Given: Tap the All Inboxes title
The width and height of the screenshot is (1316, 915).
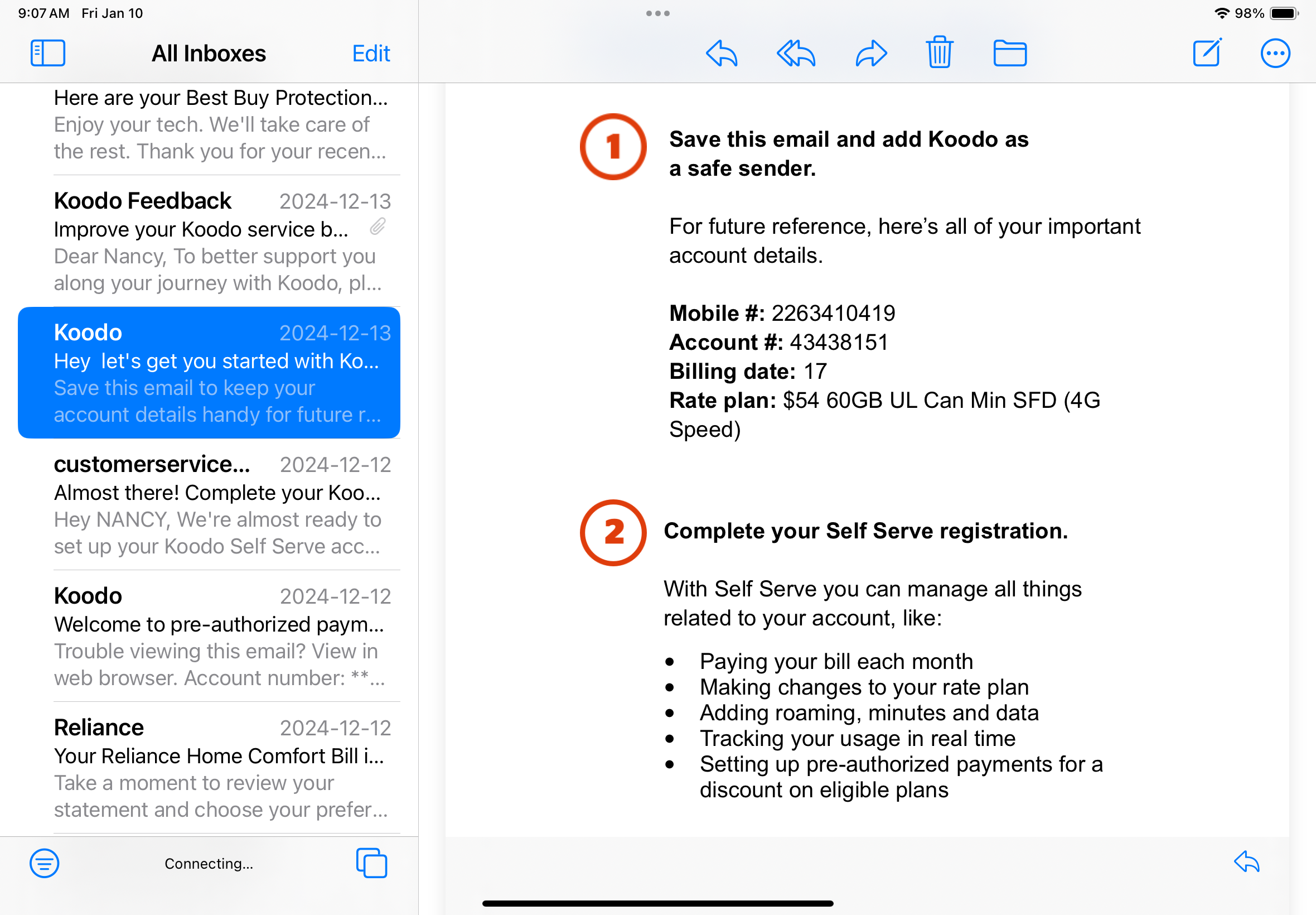Looking at the screenshot, I should (x=209, y=54).
